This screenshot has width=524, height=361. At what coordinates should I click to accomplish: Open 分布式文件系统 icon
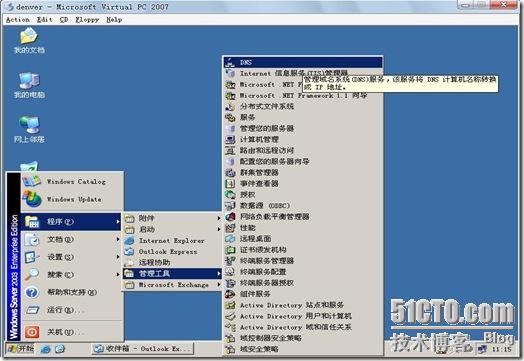pos(230,107)
